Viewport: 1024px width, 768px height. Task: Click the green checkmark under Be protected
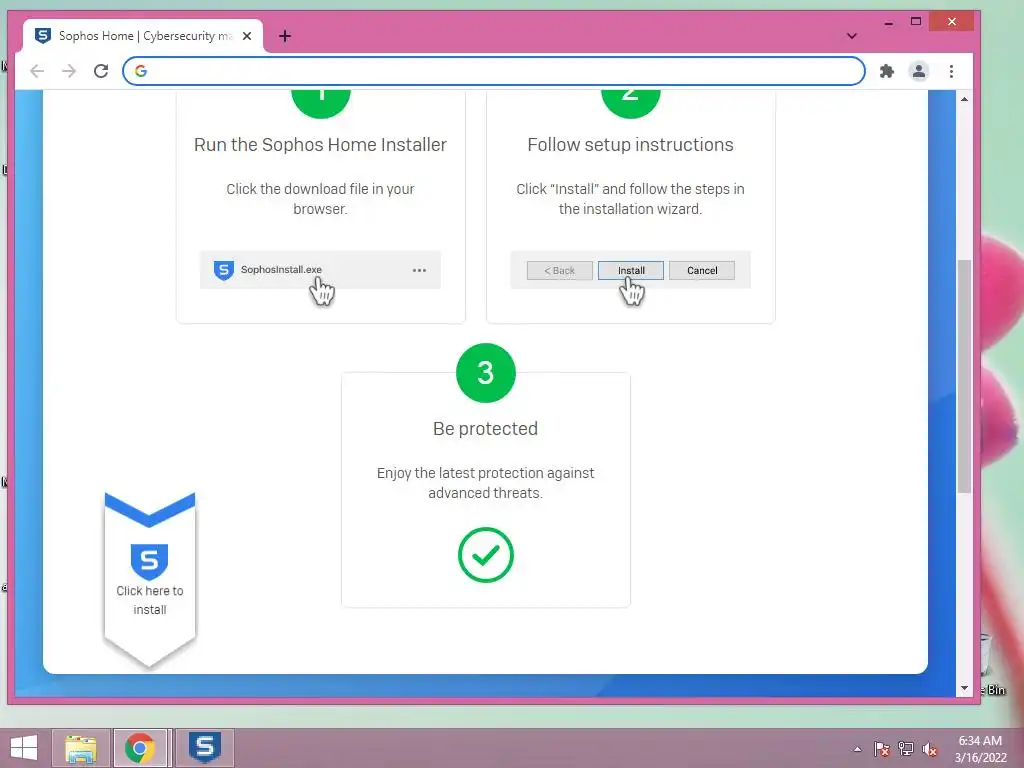(486, 554)
